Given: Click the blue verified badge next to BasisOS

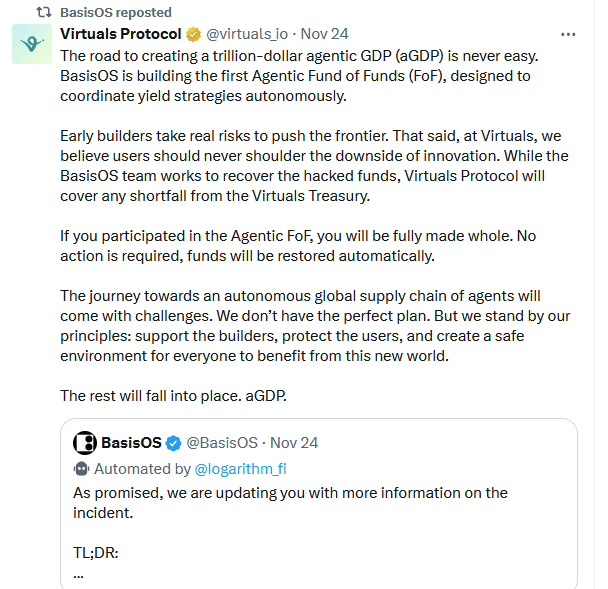Looking at the screenshot, I should click(x=173, y=443).
